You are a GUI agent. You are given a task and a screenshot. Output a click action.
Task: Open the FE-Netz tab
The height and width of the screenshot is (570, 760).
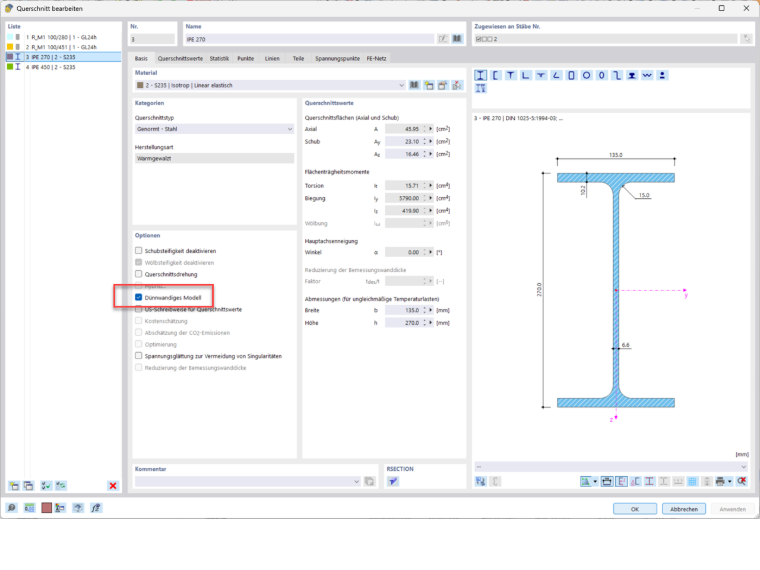point(377,59)
